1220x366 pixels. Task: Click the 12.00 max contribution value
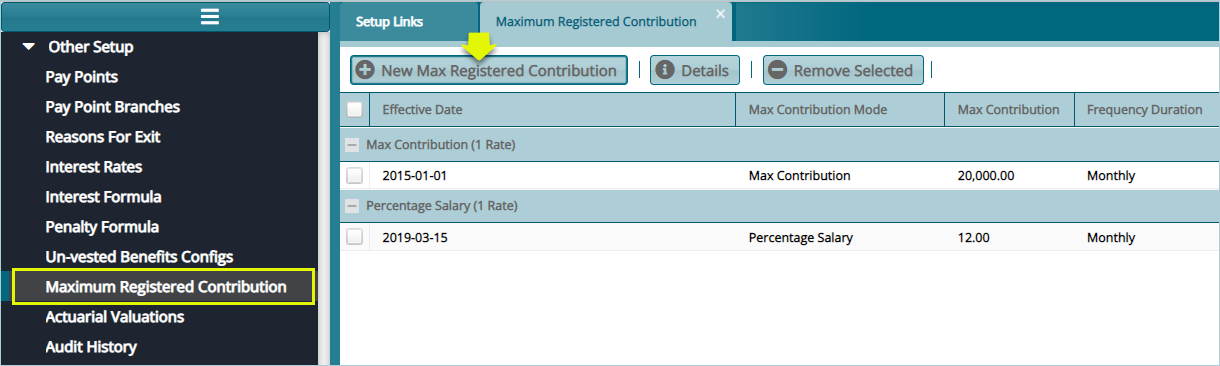point(974,238)
